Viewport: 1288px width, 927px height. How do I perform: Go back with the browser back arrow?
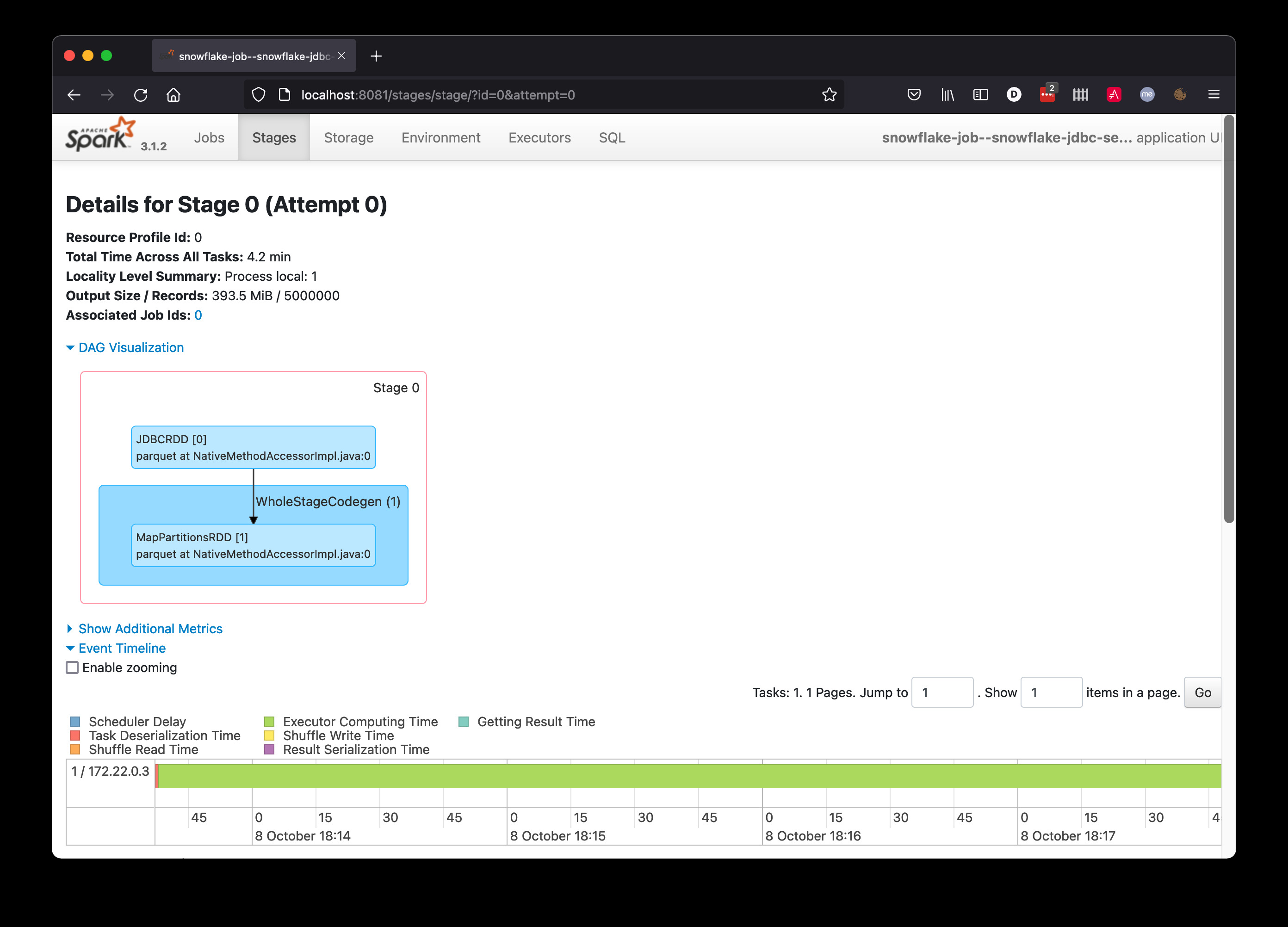74,95
